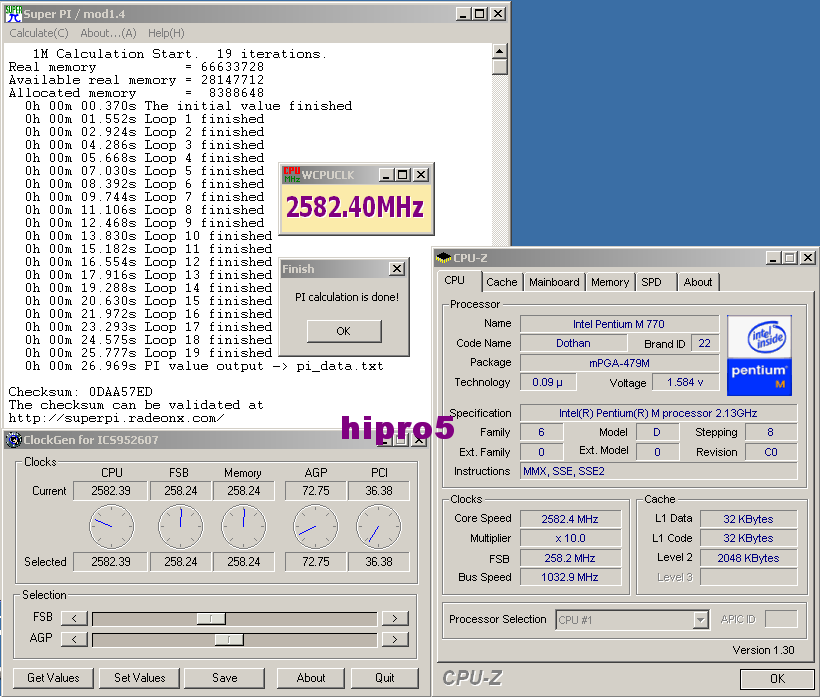Increase AGP with the right arrow button
Image resolution: width=820 pixels, height=697 pixels.
click(x=395, y=639)
